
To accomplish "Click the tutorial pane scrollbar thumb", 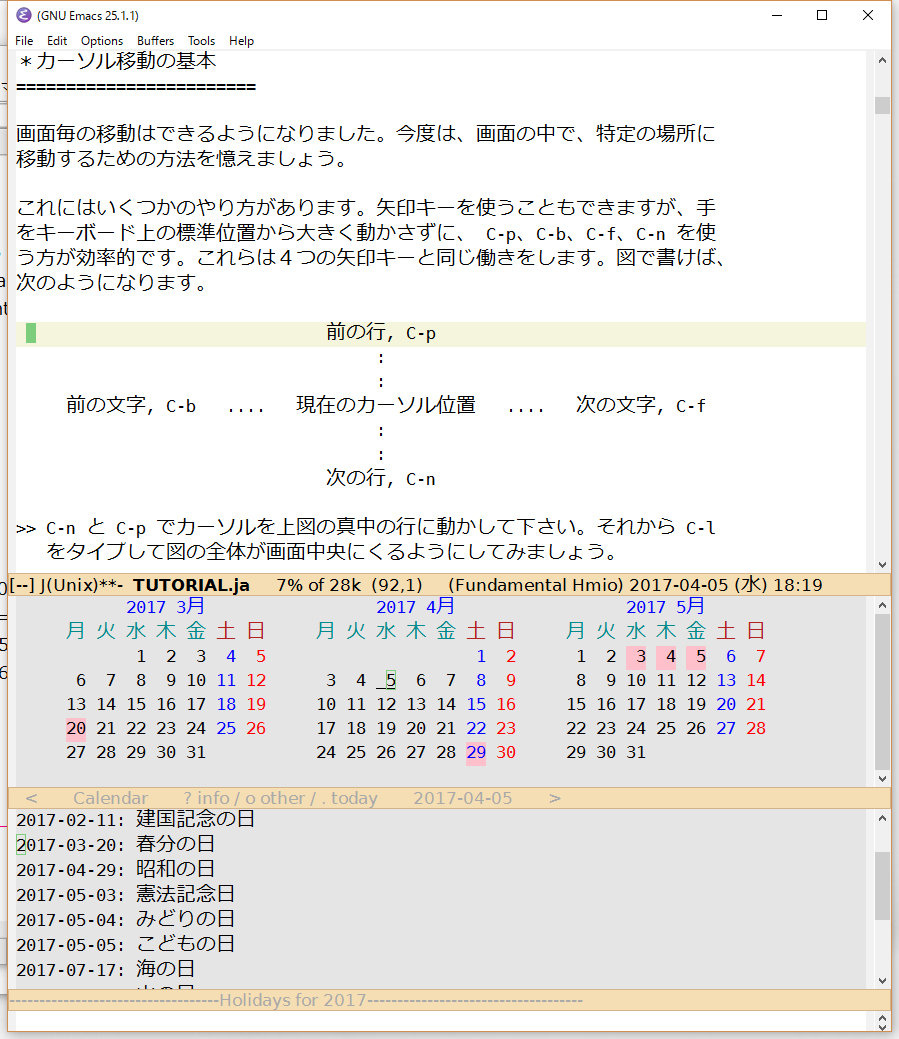I will (x=882, y=105).
